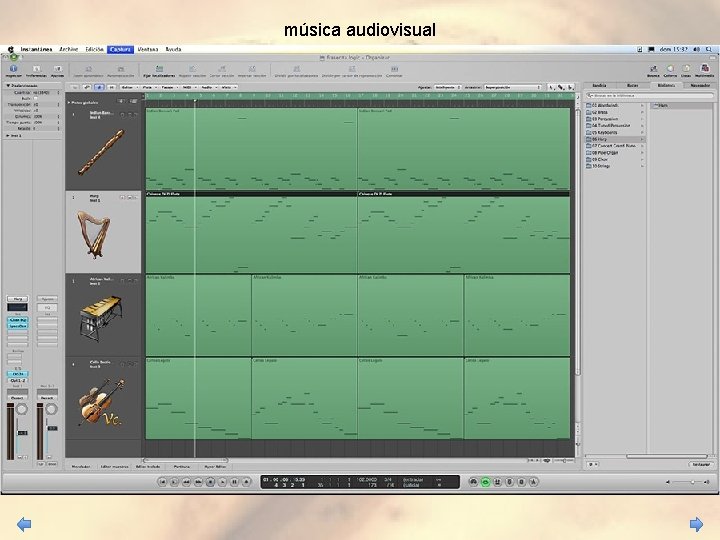Click the record button in transport
The height and width of the screenshot is (540, 720).
tap(247, 482)
